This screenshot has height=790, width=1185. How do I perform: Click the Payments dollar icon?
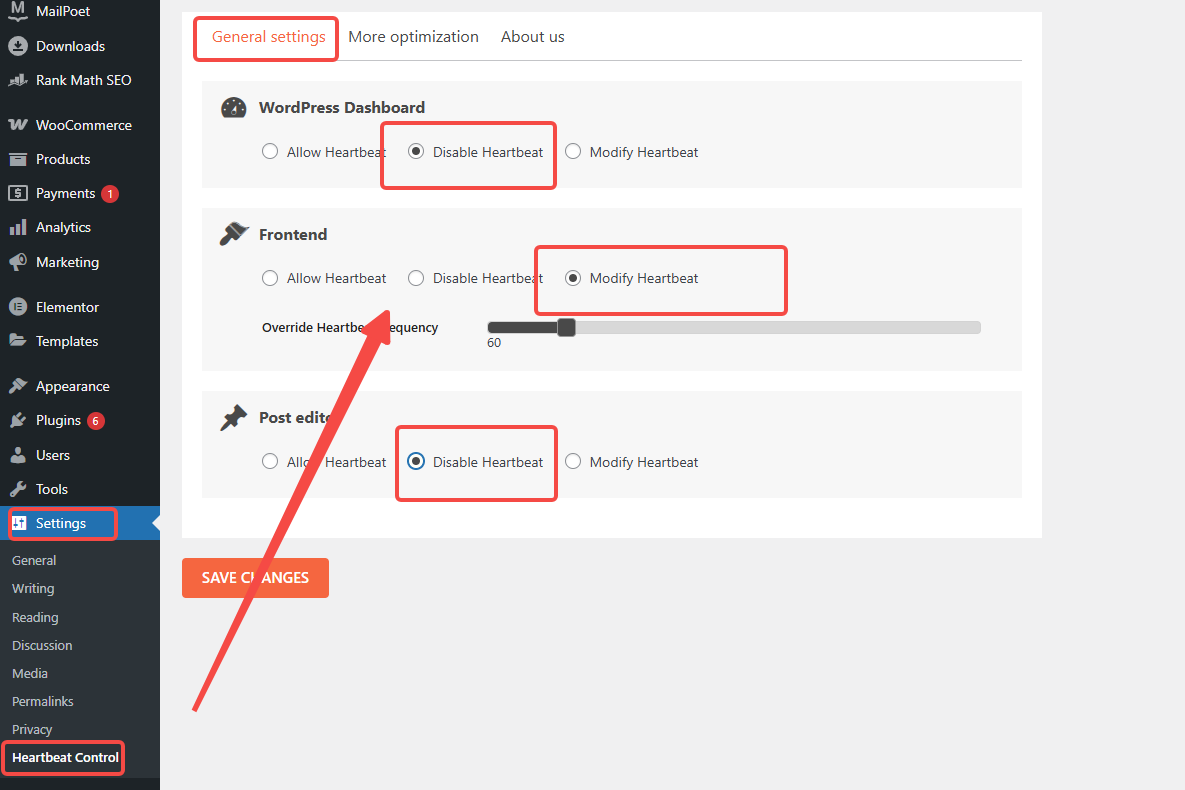tap(18, 194)
